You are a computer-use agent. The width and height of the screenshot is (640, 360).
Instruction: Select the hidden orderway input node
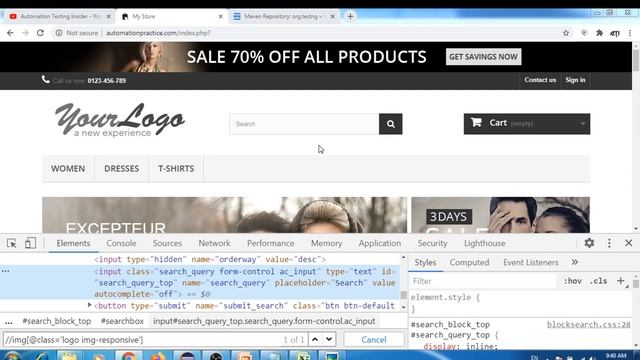pyautogui.click(x=210, y=259)
